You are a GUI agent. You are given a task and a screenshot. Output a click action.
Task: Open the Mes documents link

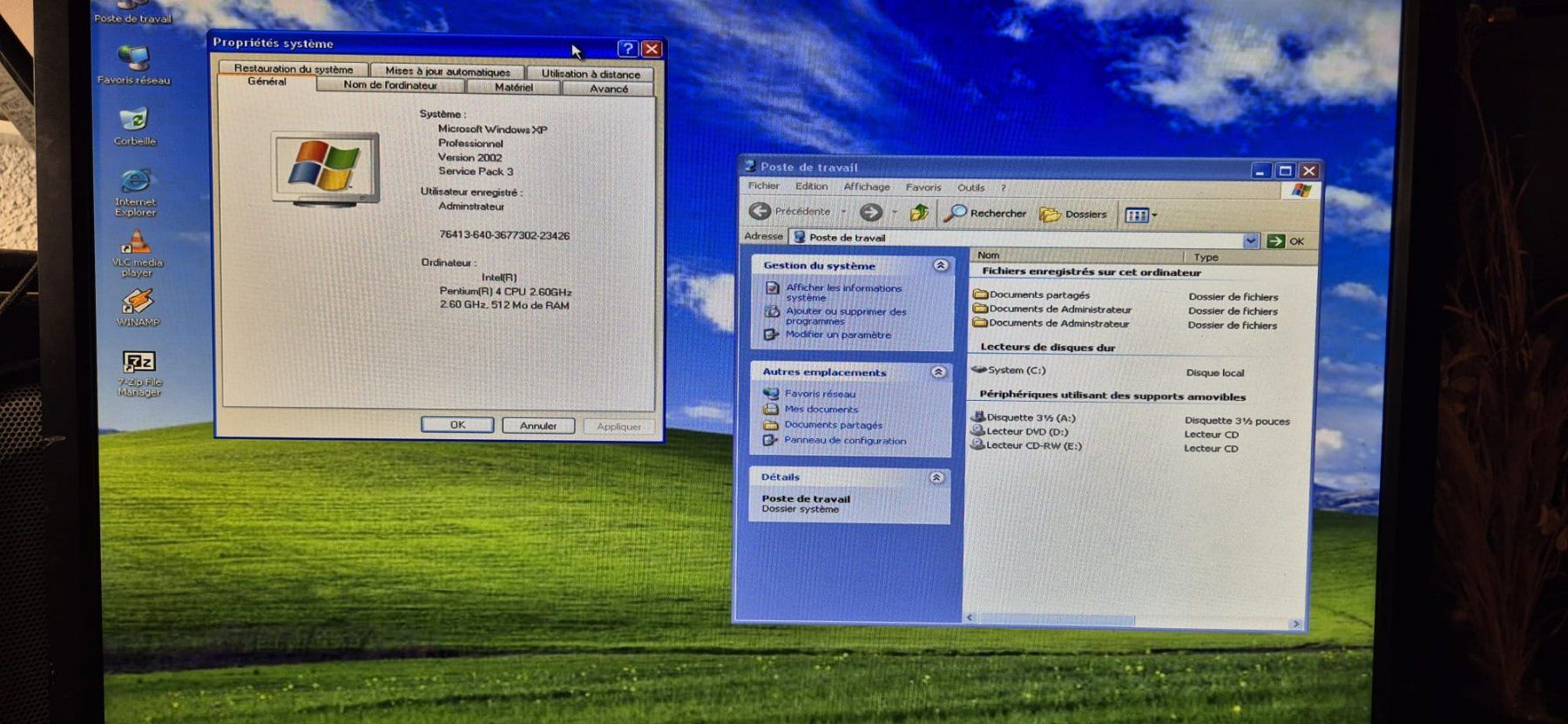click(821, 409)
